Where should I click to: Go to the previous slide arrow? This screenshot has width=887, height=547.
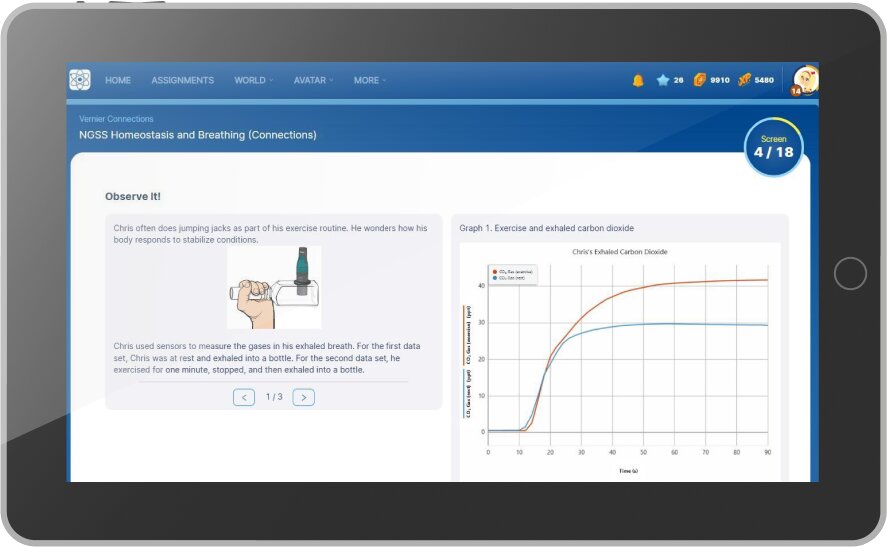tap(244, 397)
